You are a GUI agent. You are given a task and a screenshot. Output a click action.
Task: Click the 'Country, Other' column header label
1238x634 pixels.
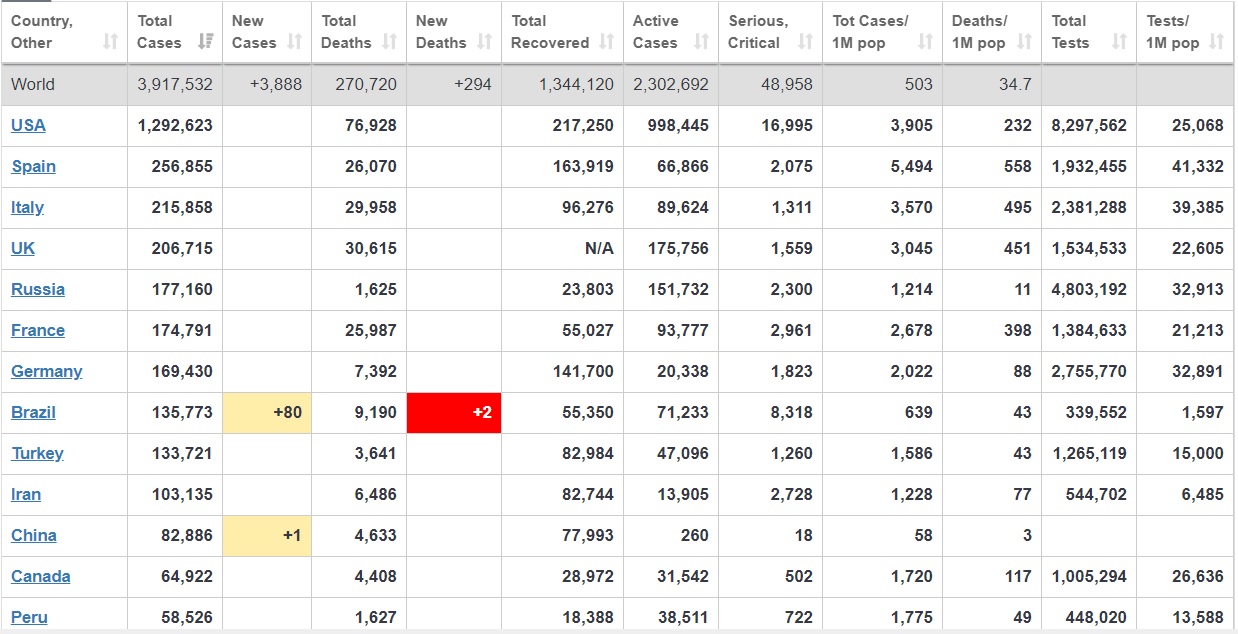pos(42,32)
